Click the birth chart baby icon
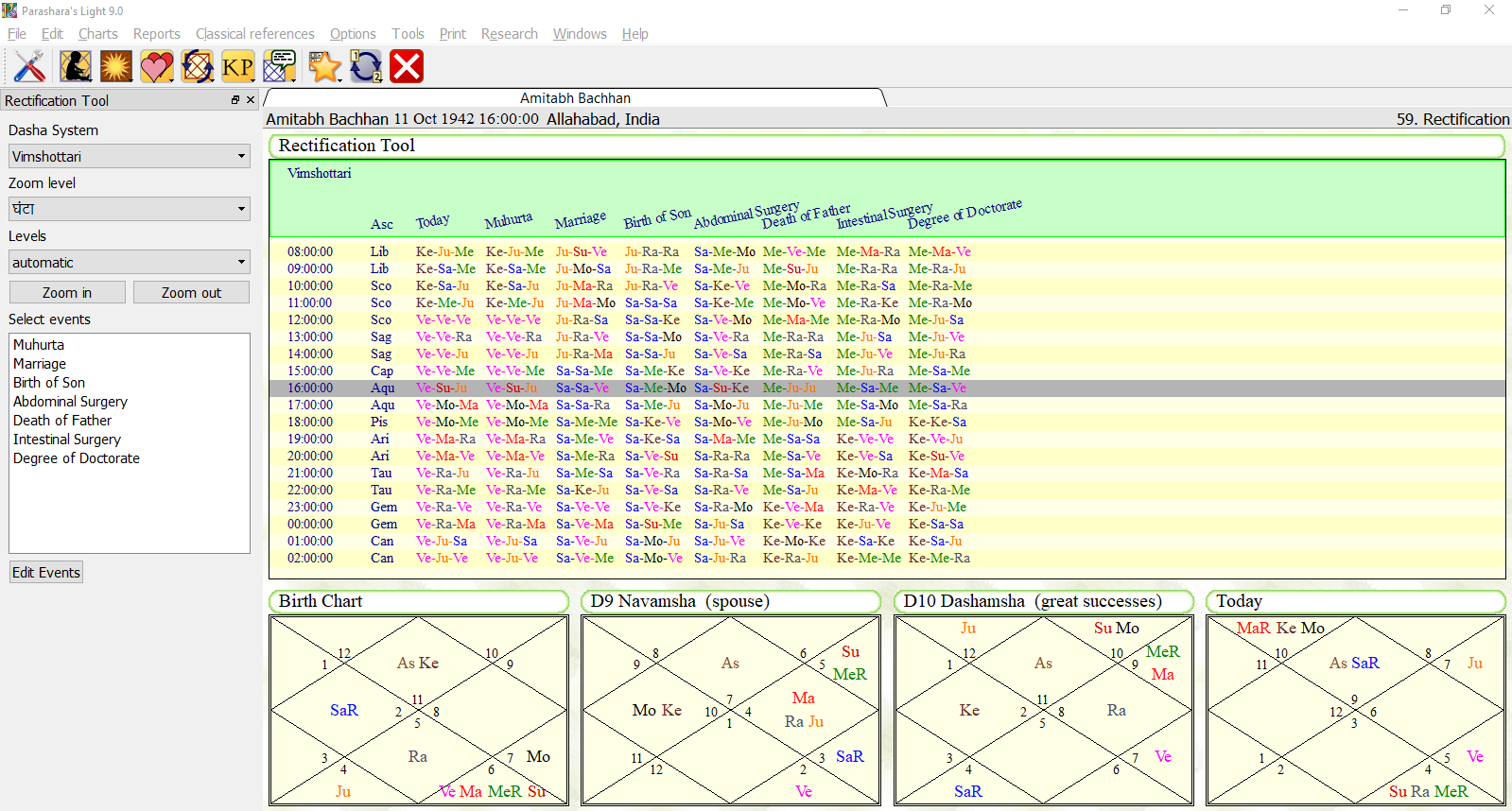The image size is (1512, 811). coord(76,66)
